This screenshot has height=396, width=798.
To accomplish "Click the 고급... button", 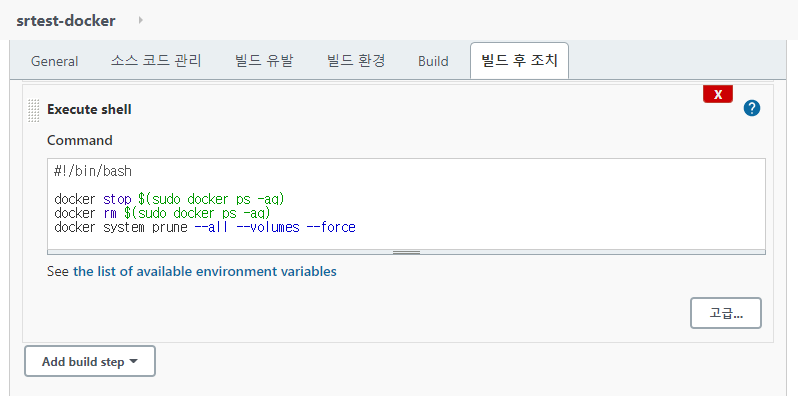I will click(x=726, y=313).
